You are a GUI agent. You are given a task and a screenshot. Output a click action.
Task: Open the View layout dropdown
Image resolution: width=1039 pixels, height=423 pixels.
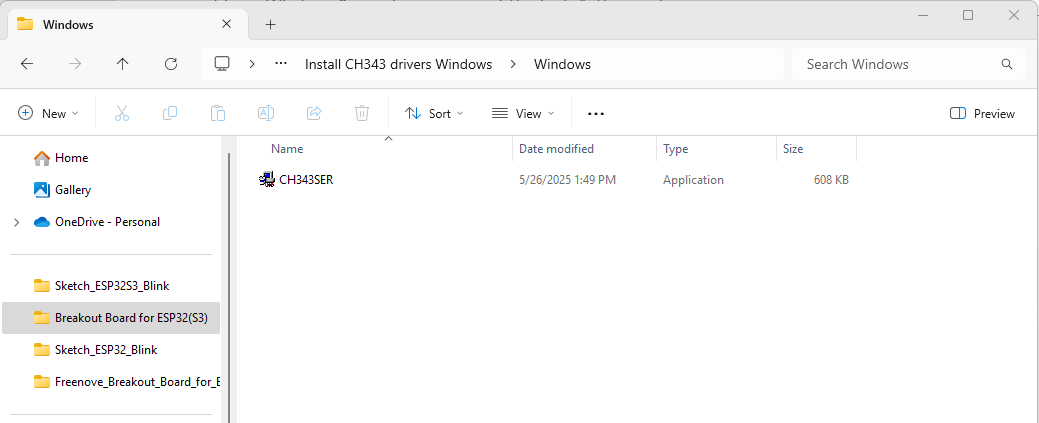(x=523, y=113)
